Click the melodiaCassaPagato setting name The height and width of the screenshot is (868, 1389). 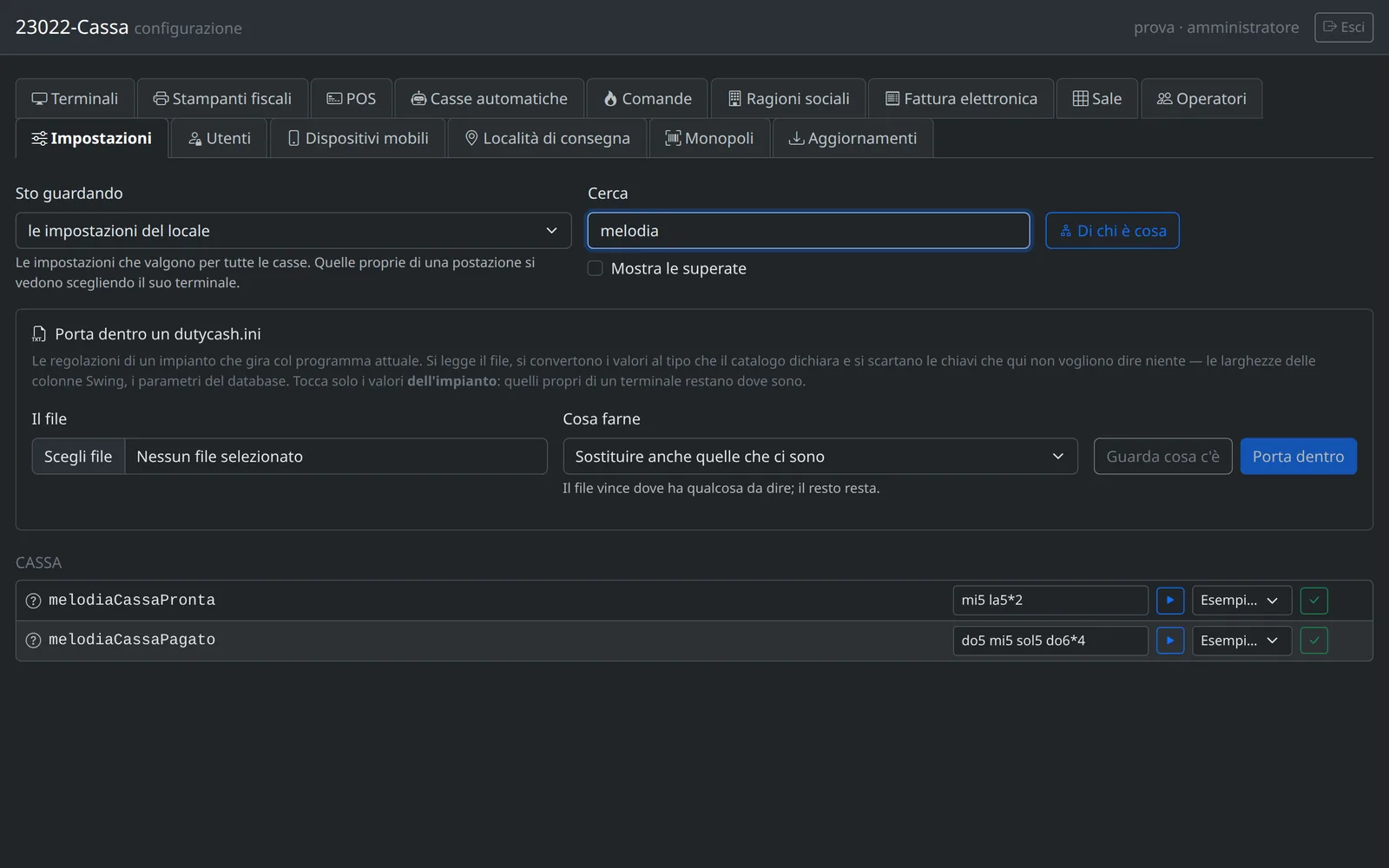(x=132, y=640)
